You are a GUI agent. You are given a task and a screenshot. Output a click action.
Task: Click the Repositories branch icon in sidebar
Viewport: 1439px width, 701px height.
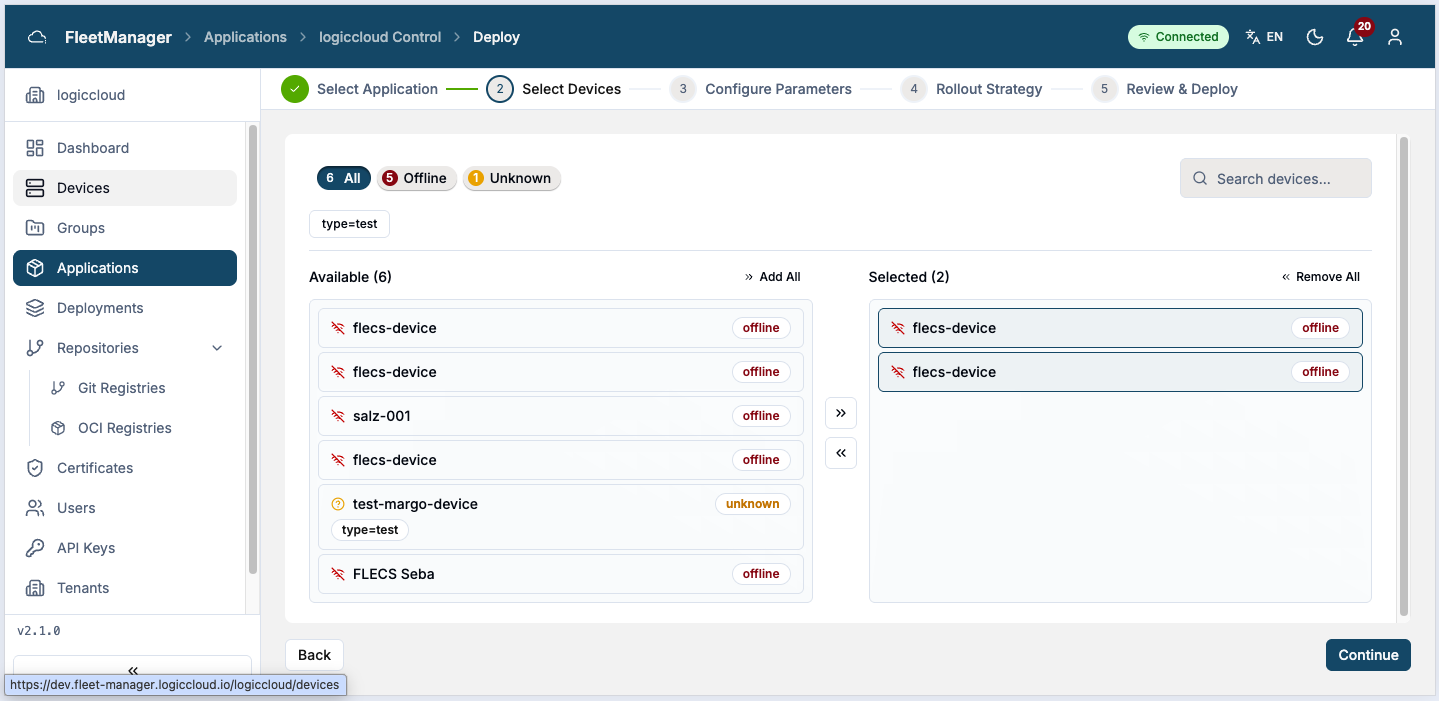coord(35,348)
